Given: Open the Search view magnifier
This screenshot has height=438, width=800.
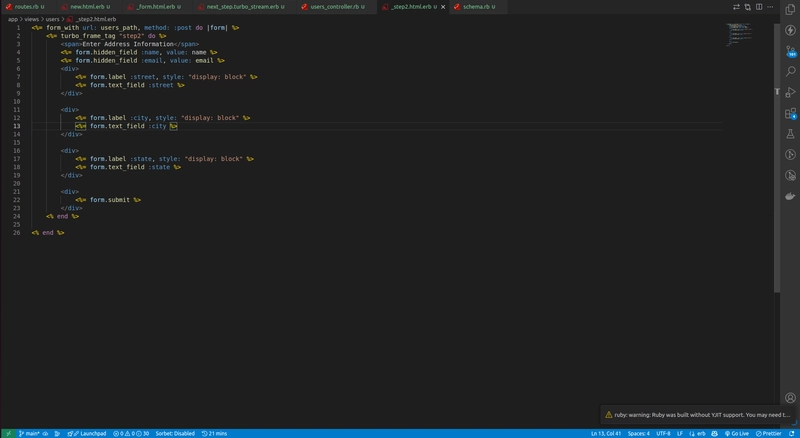Looking at the screenshot, I should (790, 71).
